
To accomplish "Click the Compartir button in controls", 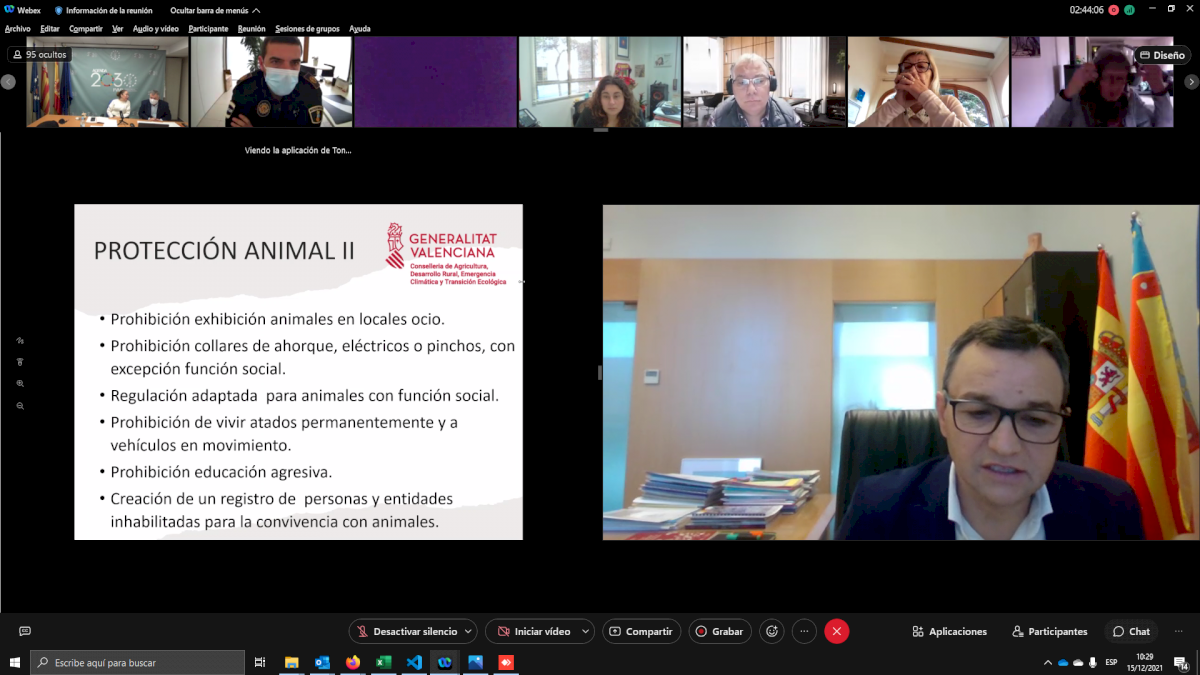I will [x=641, y=631].
